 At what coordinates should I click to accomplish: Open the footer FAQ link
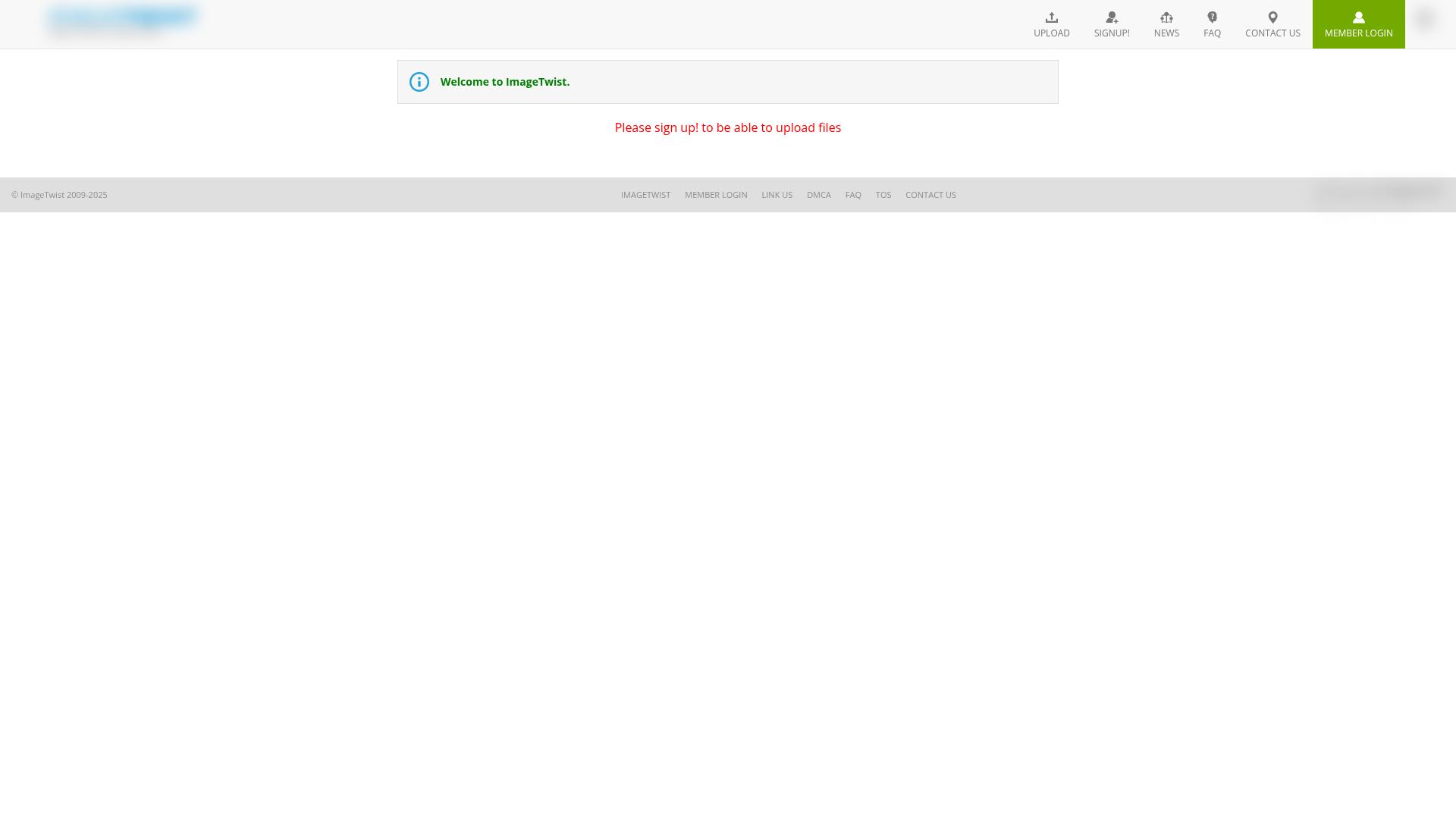853,195
